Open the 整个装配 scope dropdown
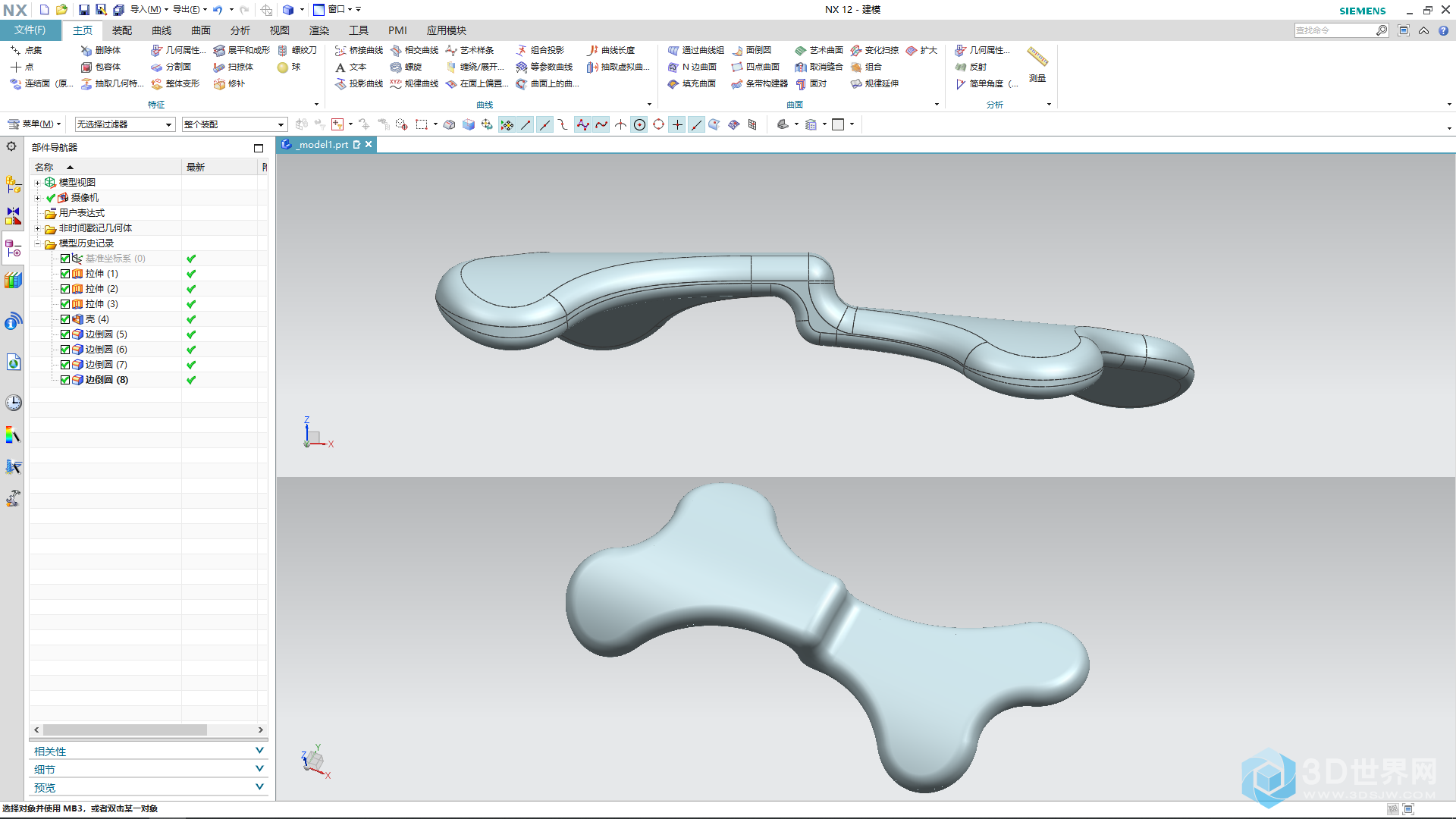Viewport: 1456px width, 819px height. [234, 124]
